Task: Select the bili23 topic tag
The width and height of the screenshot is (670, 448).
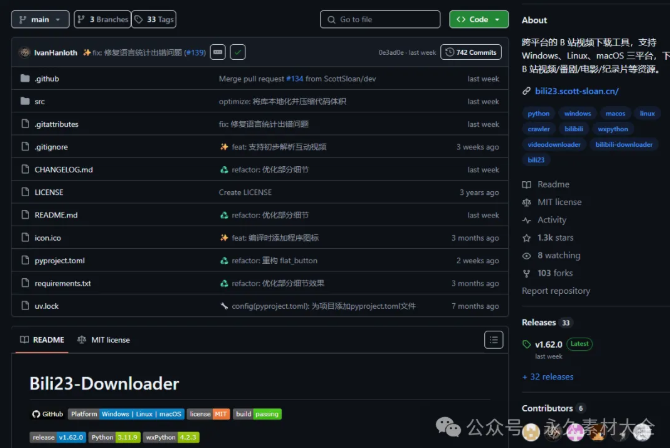Action: (536, 160)
